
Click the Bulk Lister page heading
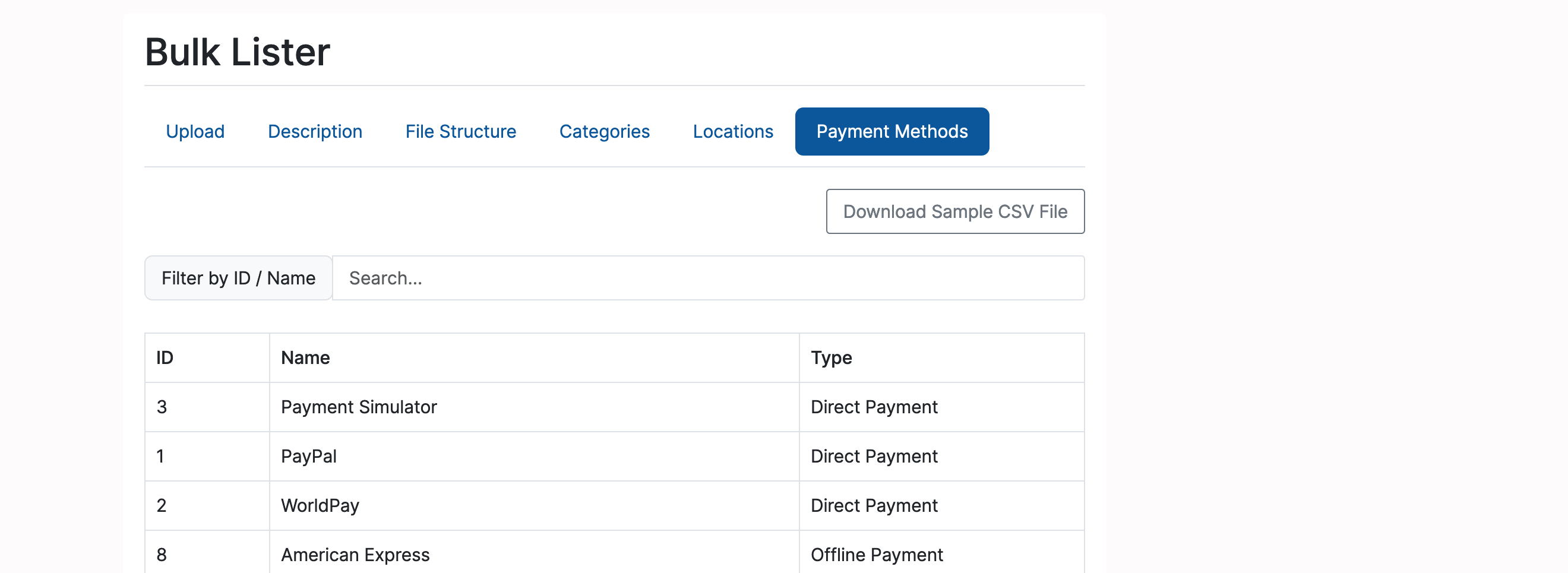click(x=238, y=52)
